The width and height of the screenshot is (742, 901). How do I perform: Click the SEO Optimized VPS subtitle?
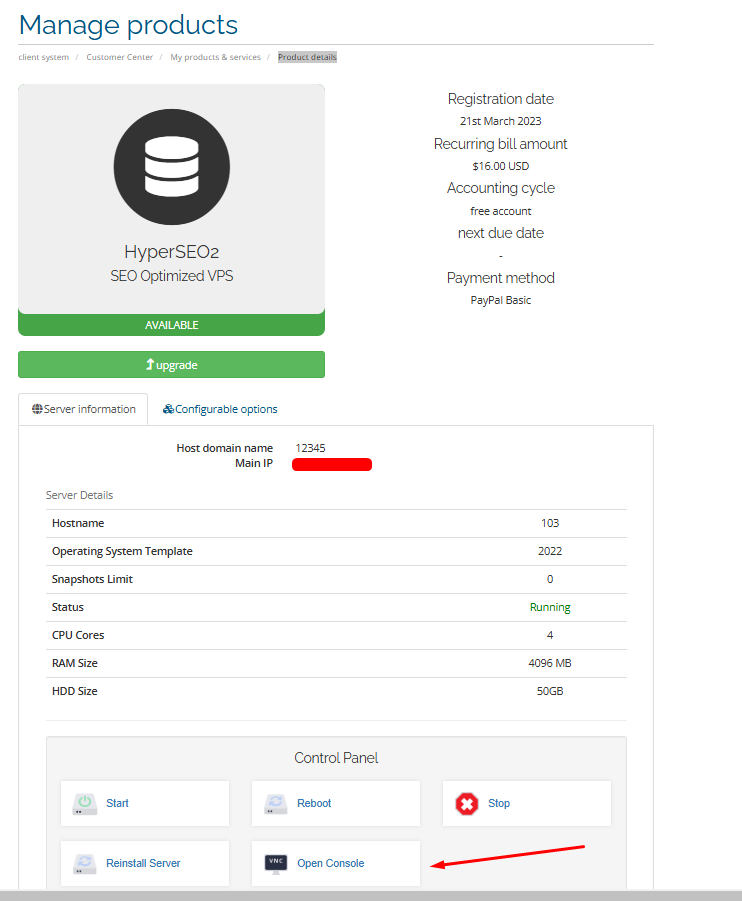pos(172,276)
